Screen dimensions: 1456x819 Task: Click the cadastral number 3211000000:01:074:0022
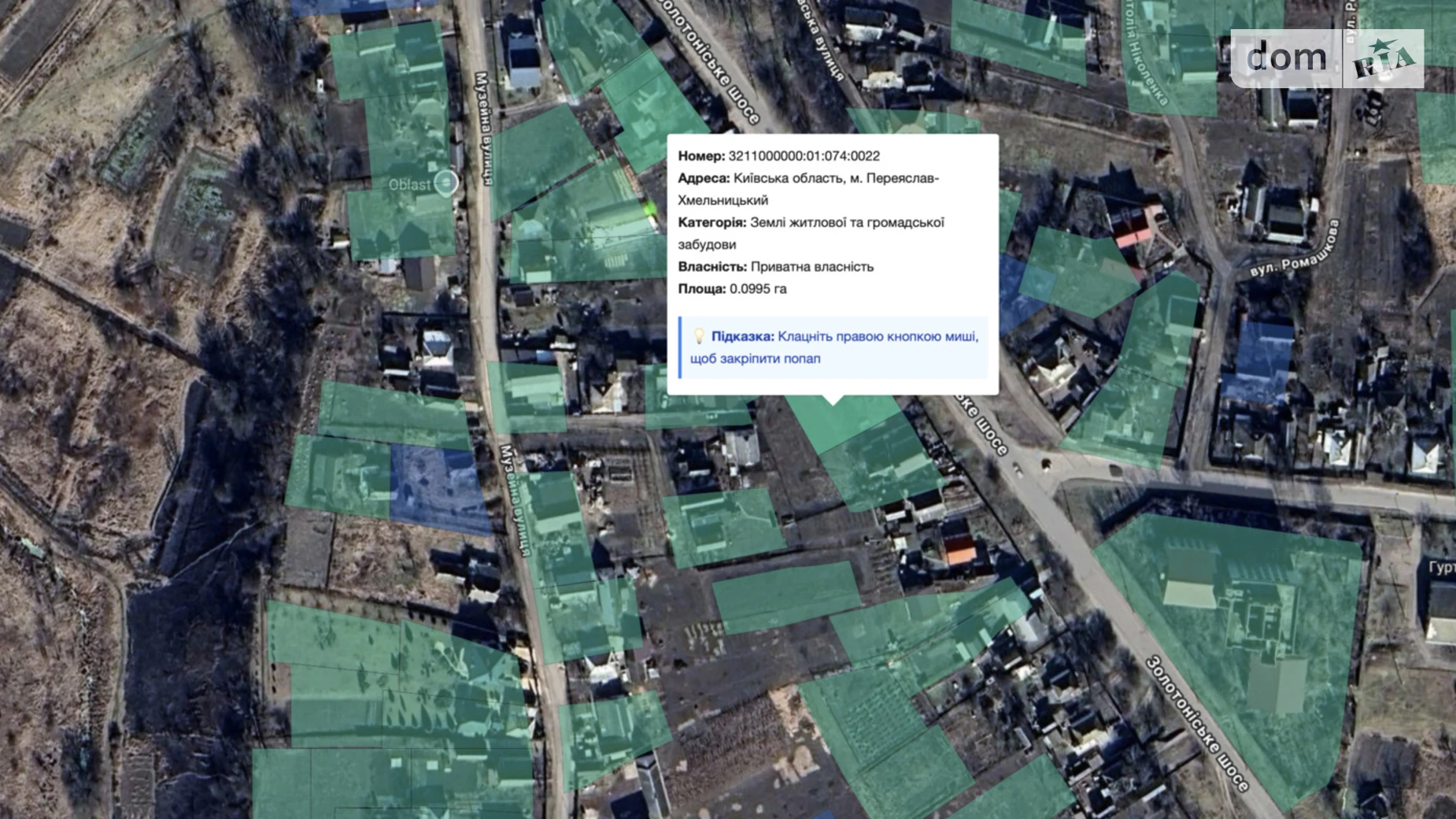coord(804,156)
